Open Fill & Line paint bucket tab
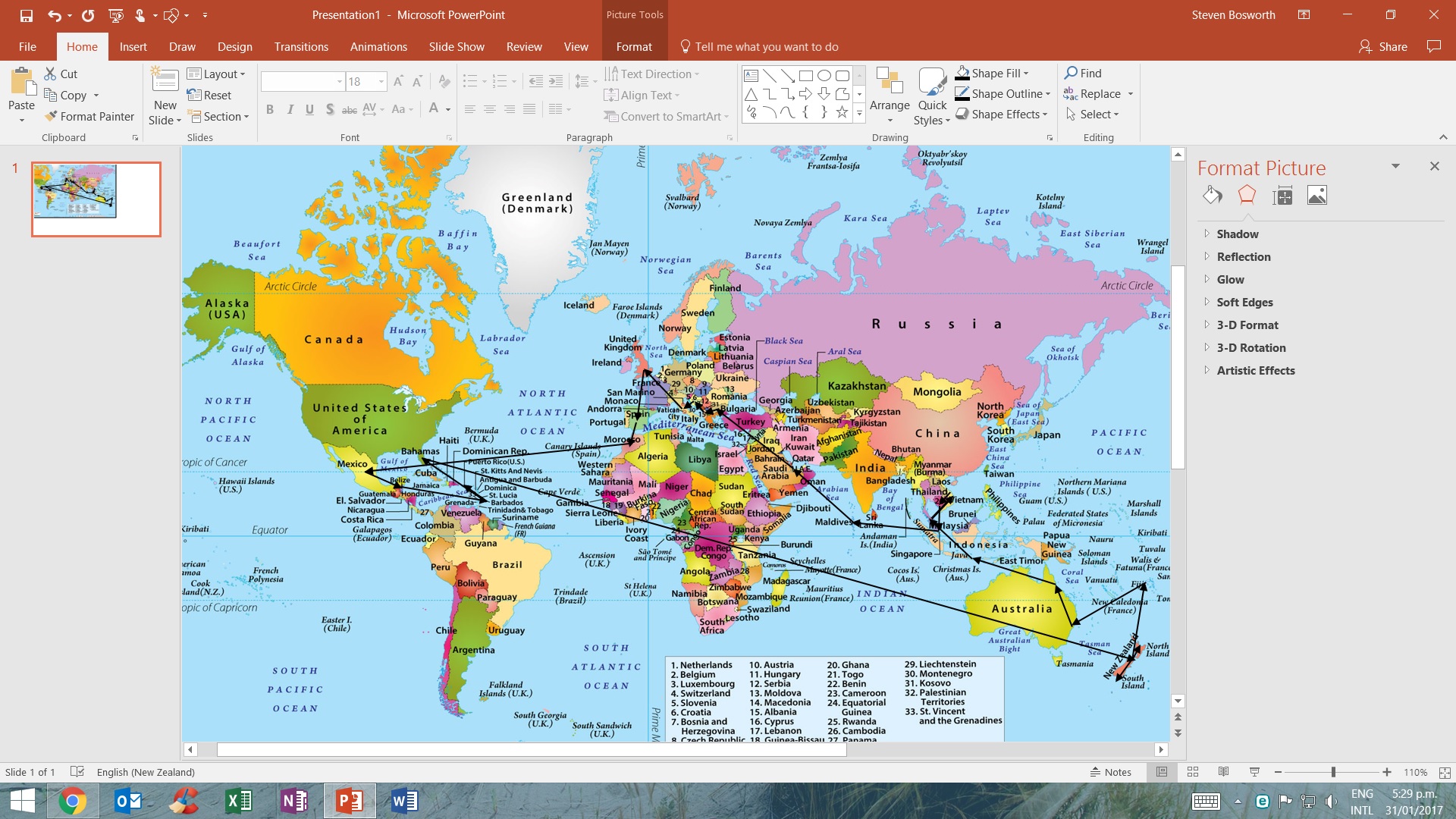The image size is (1456, 819). coord(1212,196)
